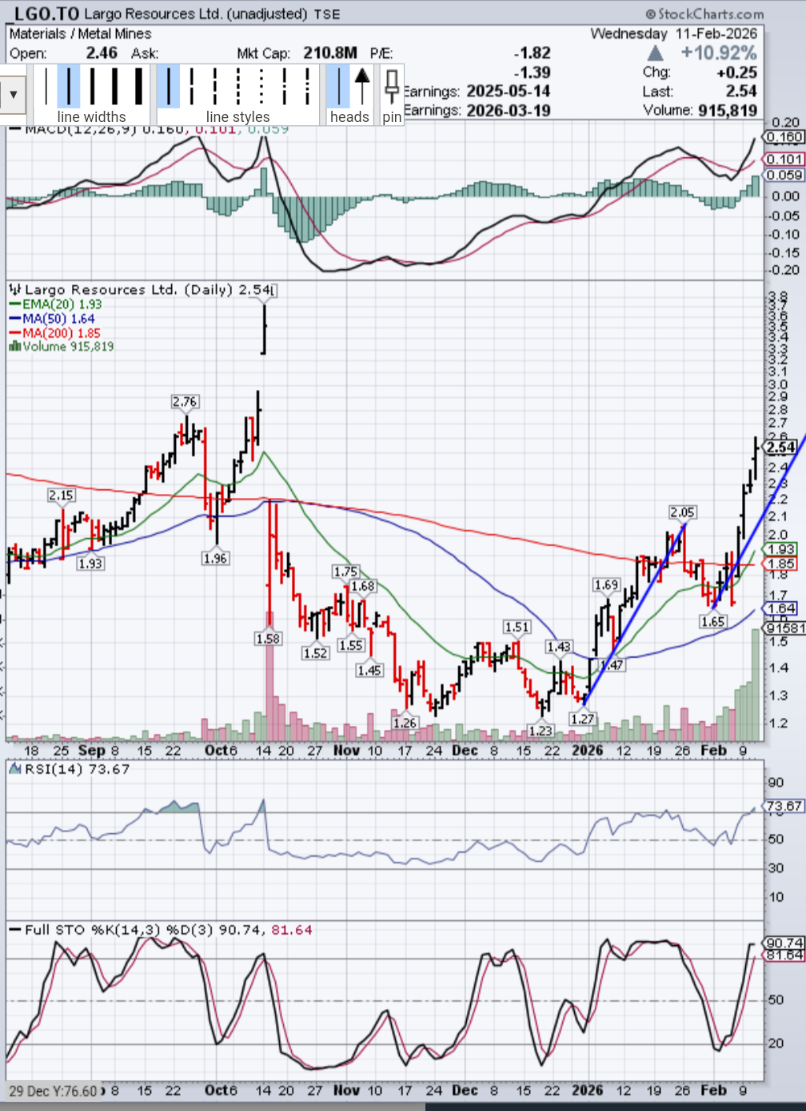Click the Feb label on the price chart date axis
806x1111 pixels.
tap(713, 750)
